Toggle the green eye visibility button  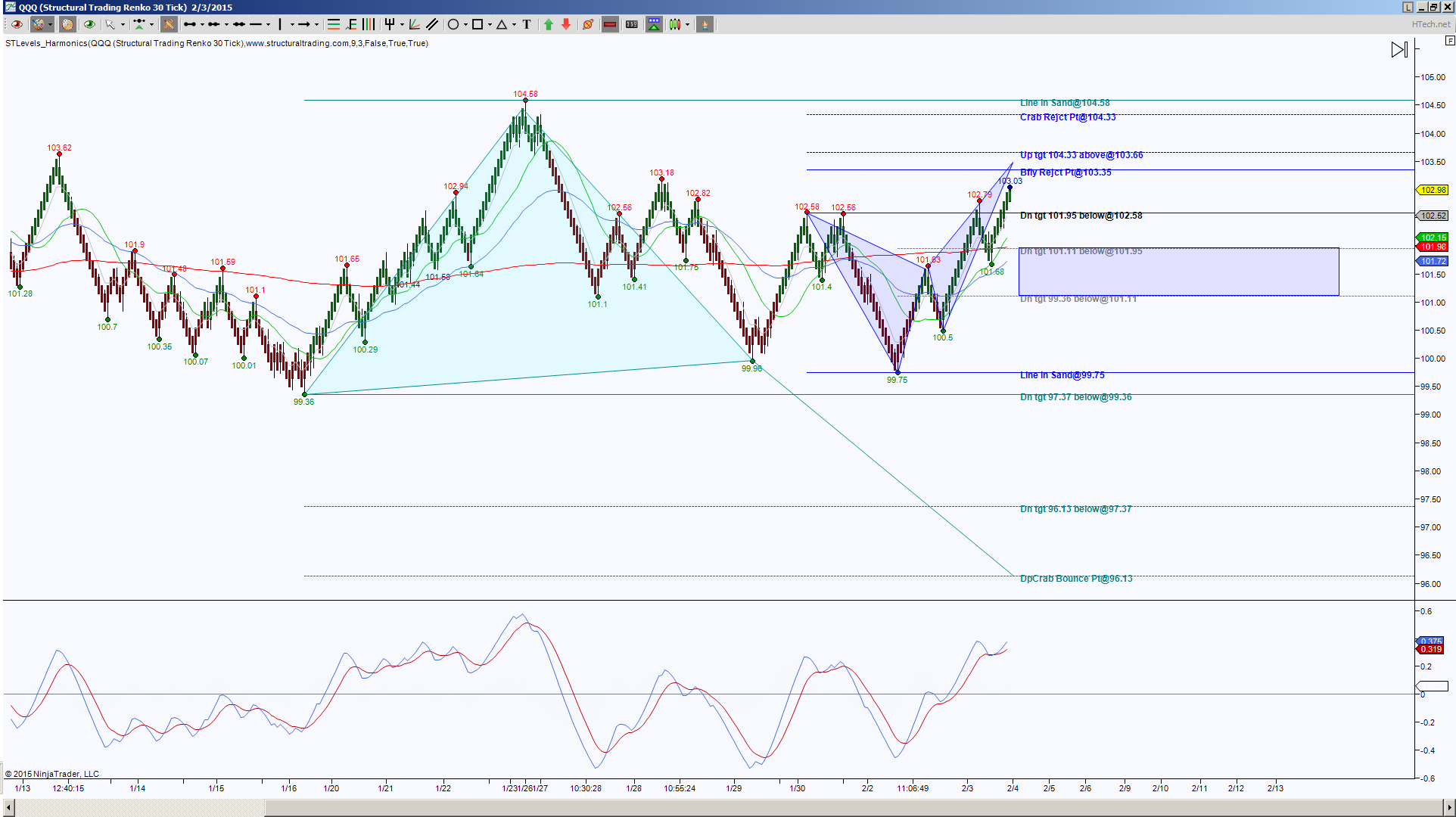tap(89, 24)
